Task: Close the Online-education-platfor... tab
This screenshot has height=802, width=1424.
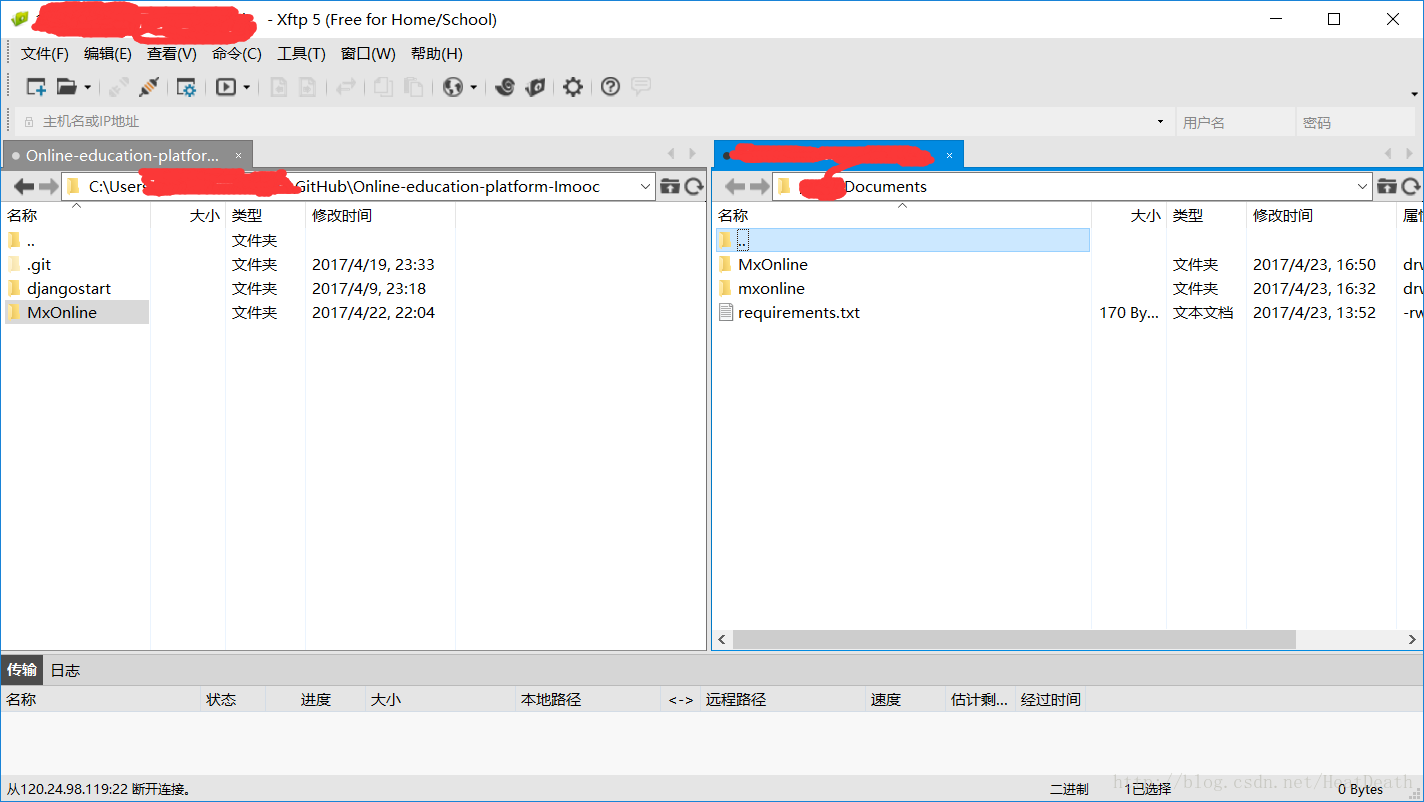Action: click(x=238, y=155)
